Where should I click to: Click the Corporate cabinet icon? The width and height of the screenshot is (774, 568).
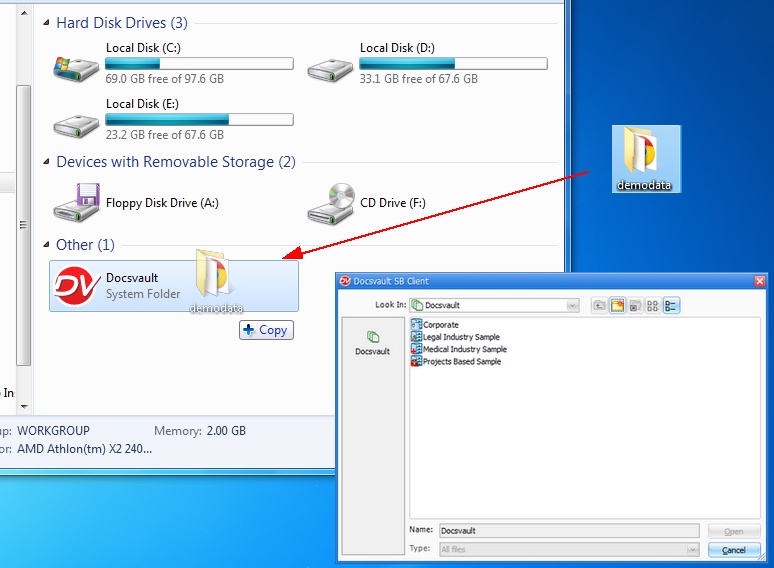tap(416, 325)
